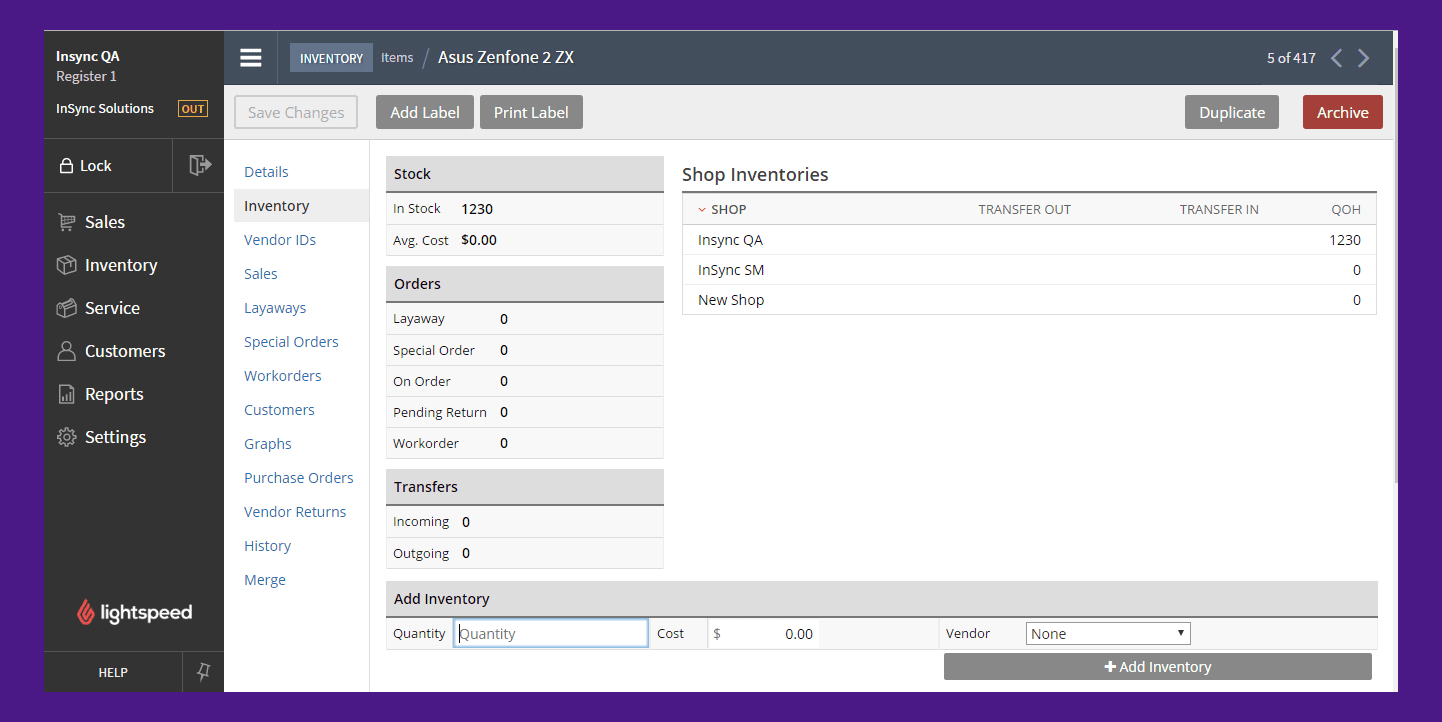Click the QOH column header
This screenshot has height=722, width=1442.
point(1346,209)
